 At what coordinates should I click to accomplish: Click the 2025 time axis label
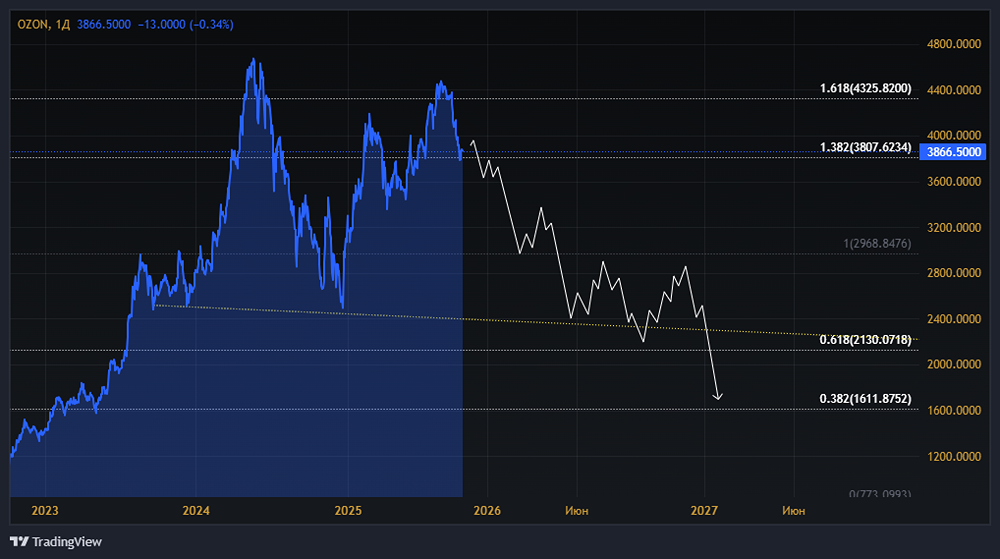(x=348, y=511)
